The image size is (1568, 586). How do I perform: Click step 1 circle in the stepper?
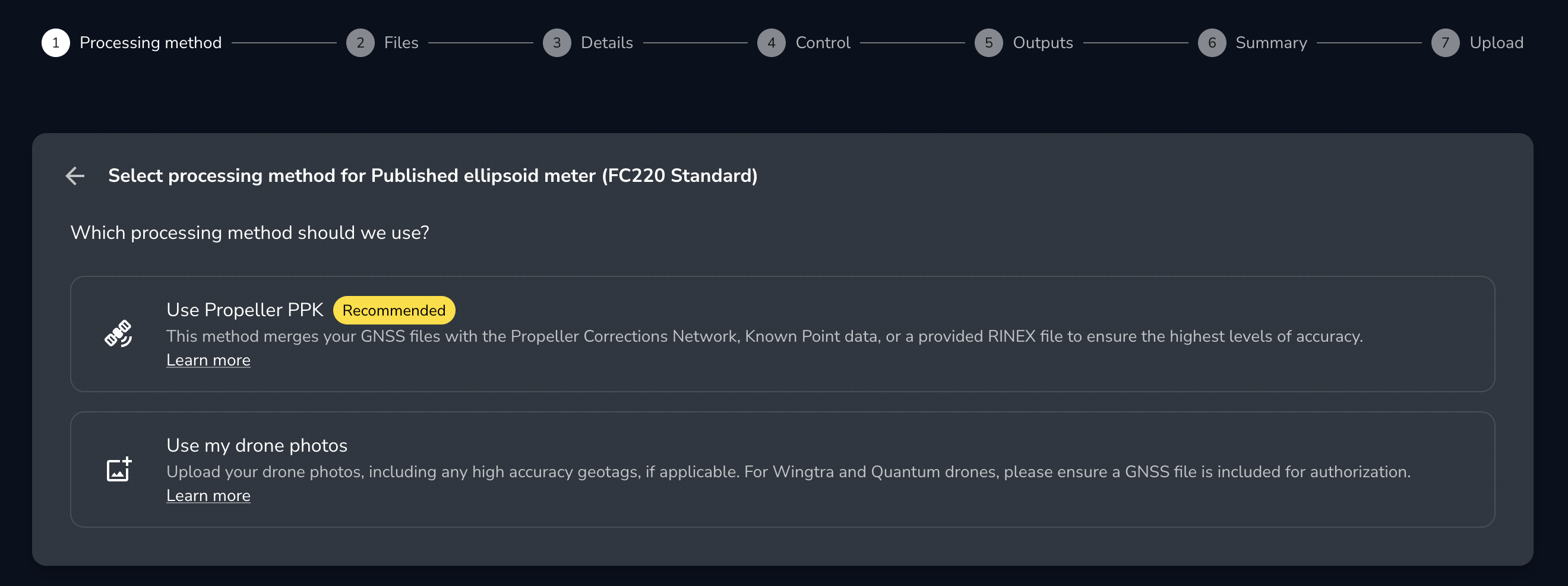pyautogui.click(x=55, y=43)
